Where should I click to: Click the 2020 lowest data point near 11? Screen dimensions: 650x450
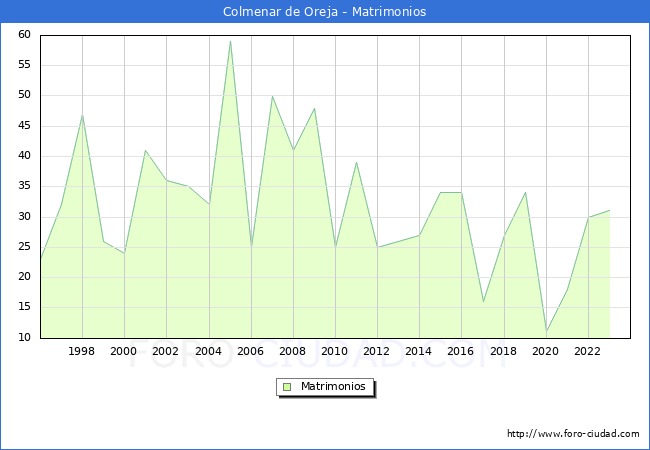546,332
